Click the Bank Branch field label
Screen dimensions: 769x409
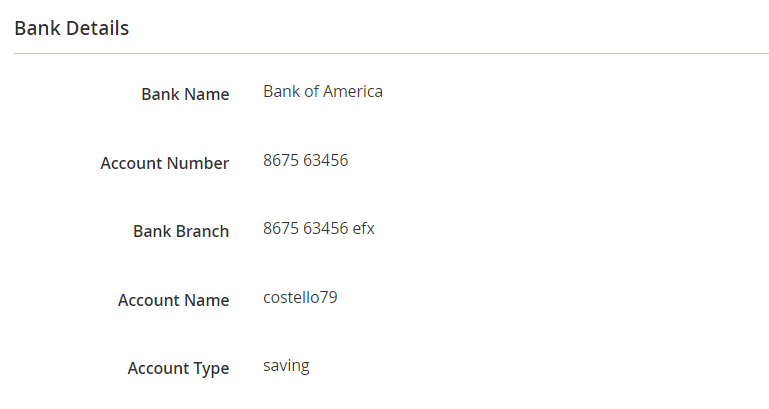click(181, 231)
